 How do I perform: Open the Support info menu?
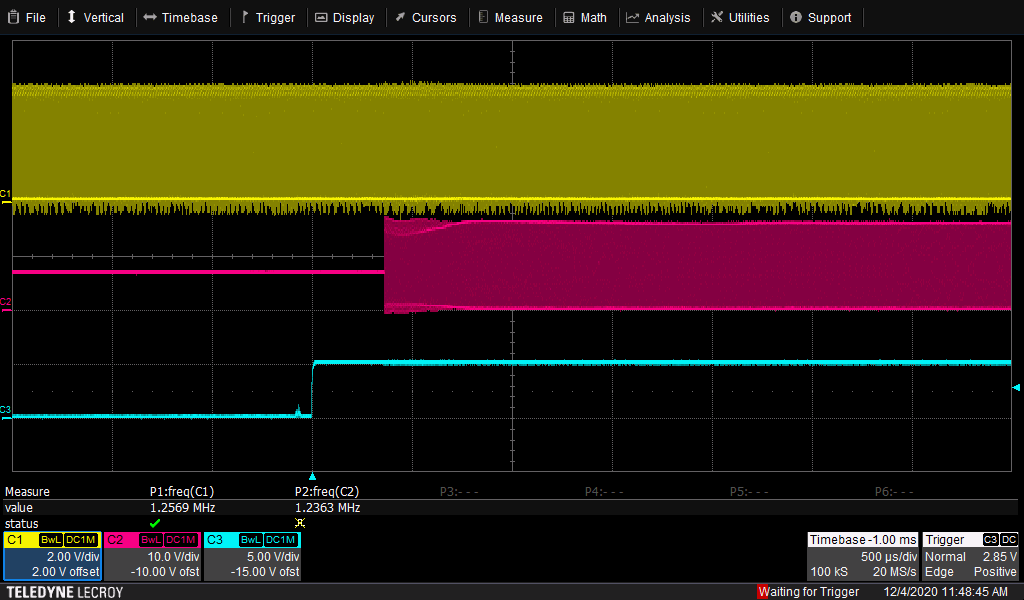[820, 17]
